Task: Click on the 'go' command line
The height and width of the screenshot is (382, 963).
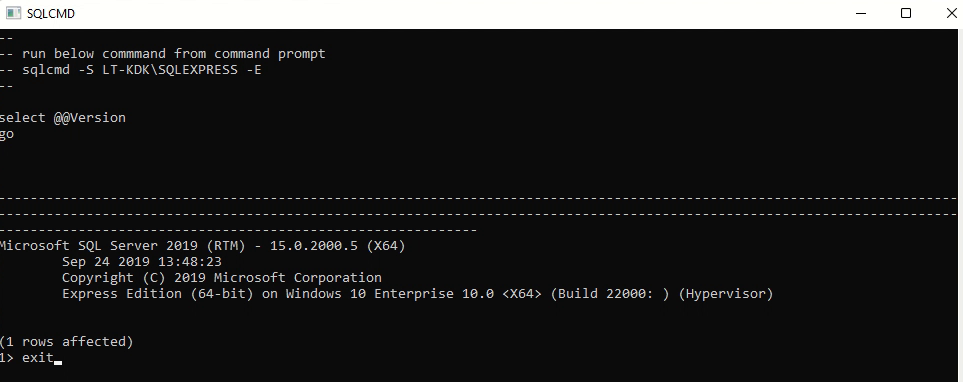Action: [x=7, y=134]
